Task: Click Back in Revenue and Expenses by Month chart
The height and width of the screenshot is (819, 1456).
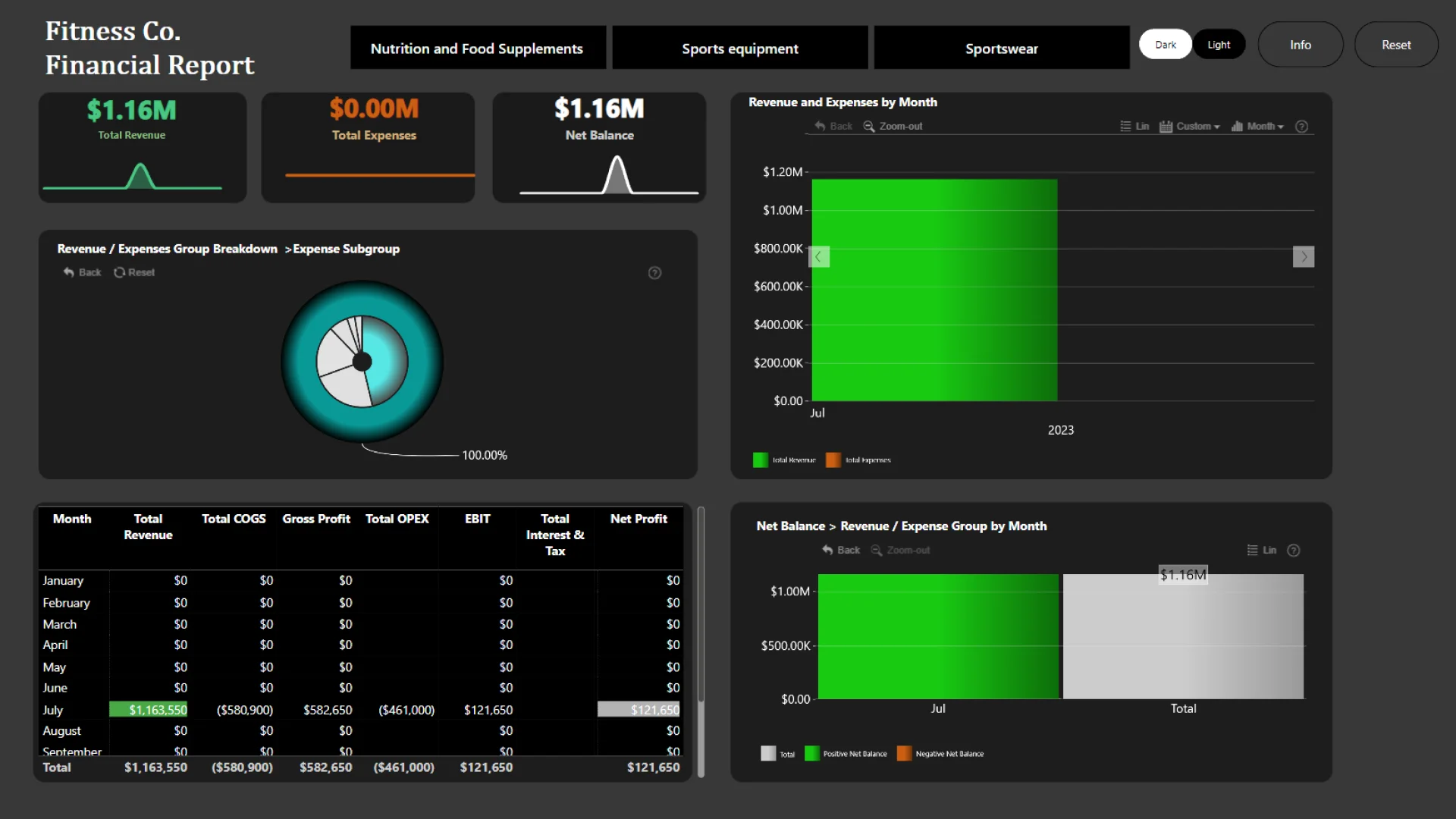Action: click(833, 126)
